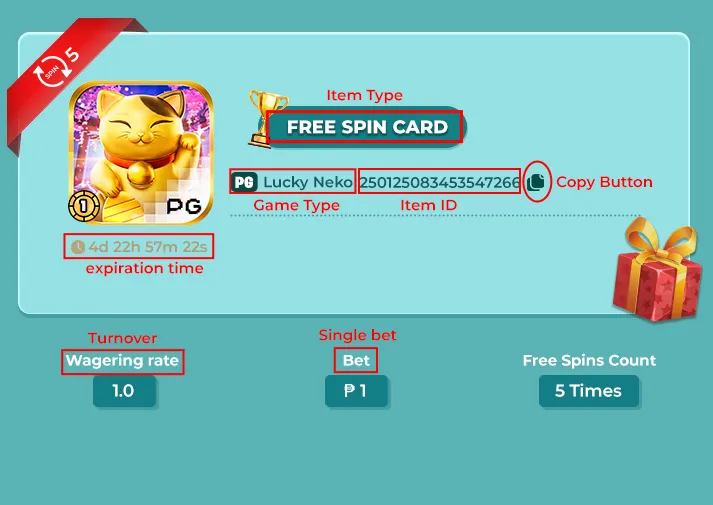Click the clock icon by expiration timer

click(x=78, y=247)
